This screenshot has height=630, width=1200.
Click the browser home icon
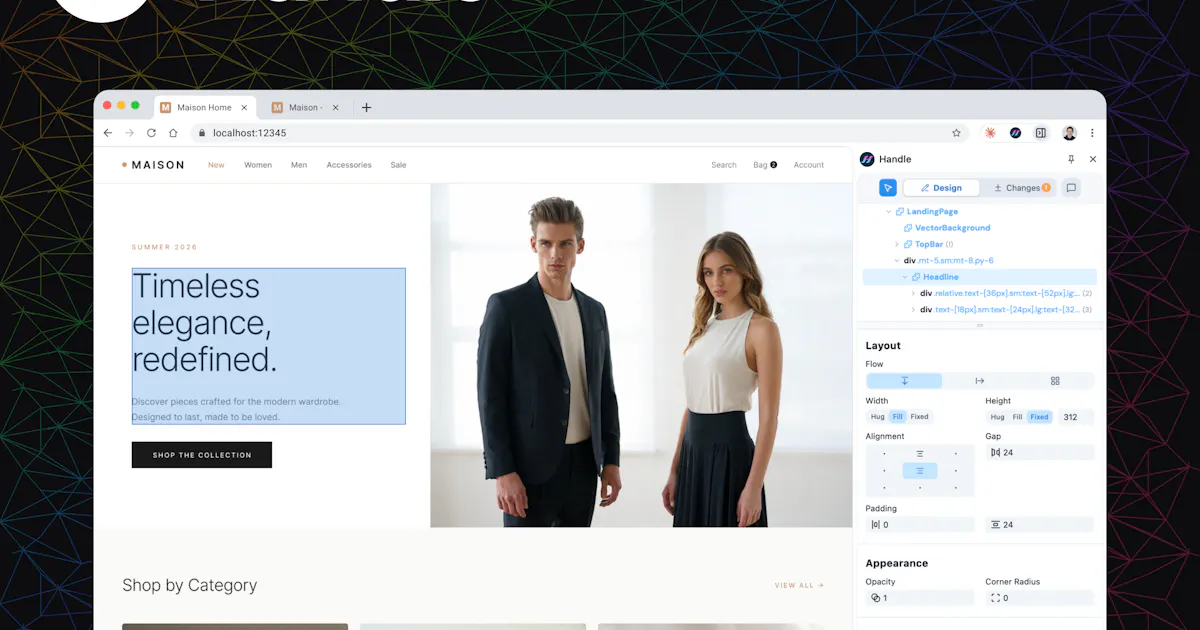(173, 133)
